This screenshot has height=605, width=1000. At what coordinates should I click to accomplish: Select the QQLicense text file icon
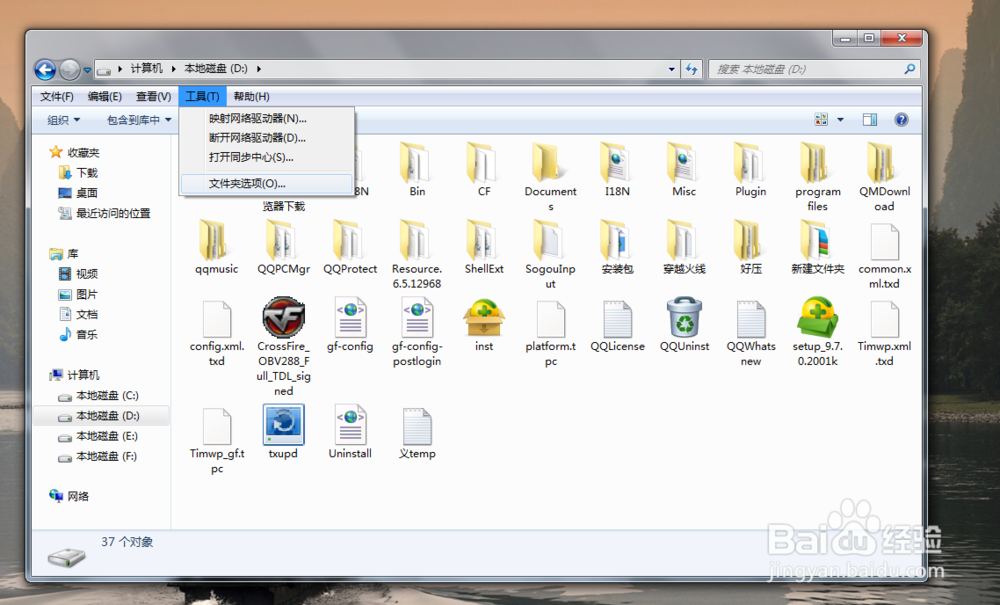(x=617, y=317)
